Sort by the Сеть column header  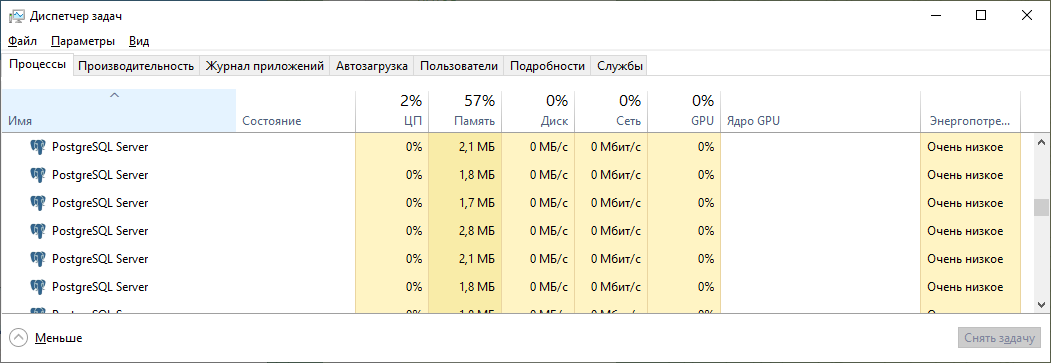click(x=611, y=111)
